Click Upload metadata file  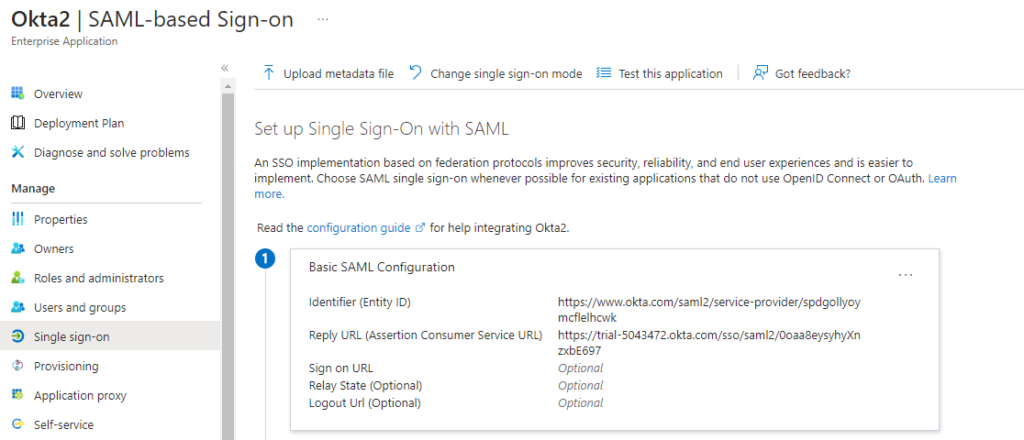[328, 74]
